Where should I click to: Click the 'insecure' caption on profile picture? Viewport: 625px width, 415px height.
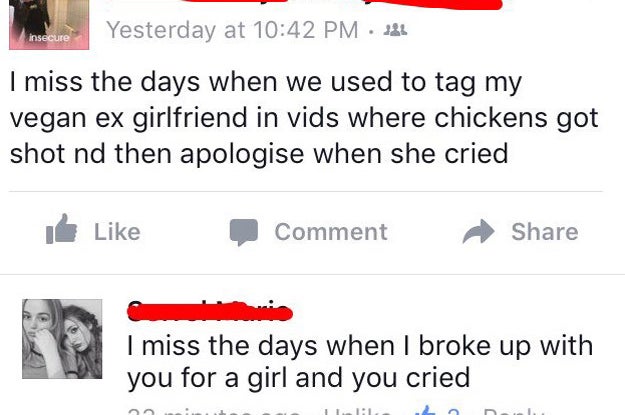tap(49, 38)
